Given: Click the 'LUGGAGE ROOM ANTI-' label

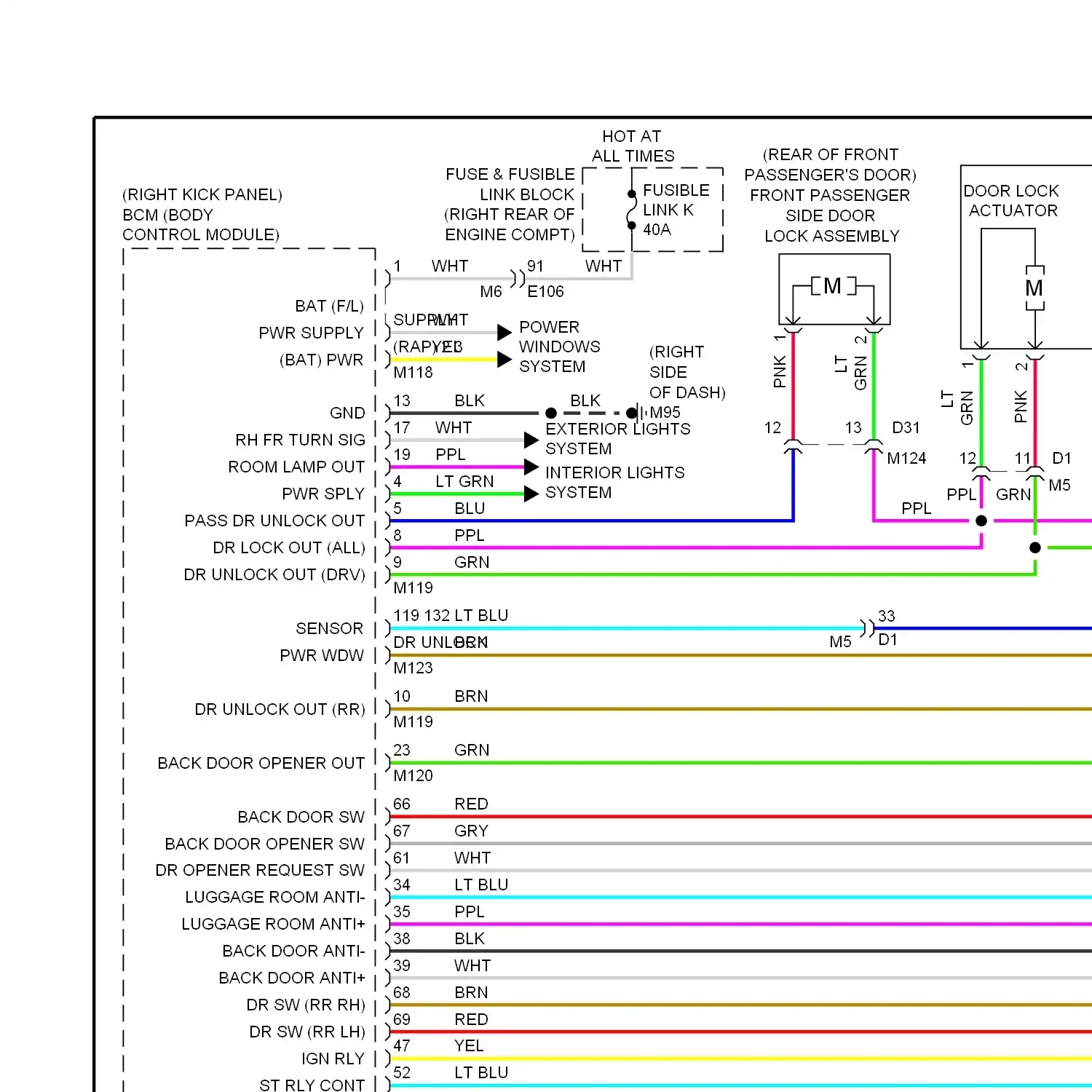Looking at the screenshot, I should pos(275,897).
